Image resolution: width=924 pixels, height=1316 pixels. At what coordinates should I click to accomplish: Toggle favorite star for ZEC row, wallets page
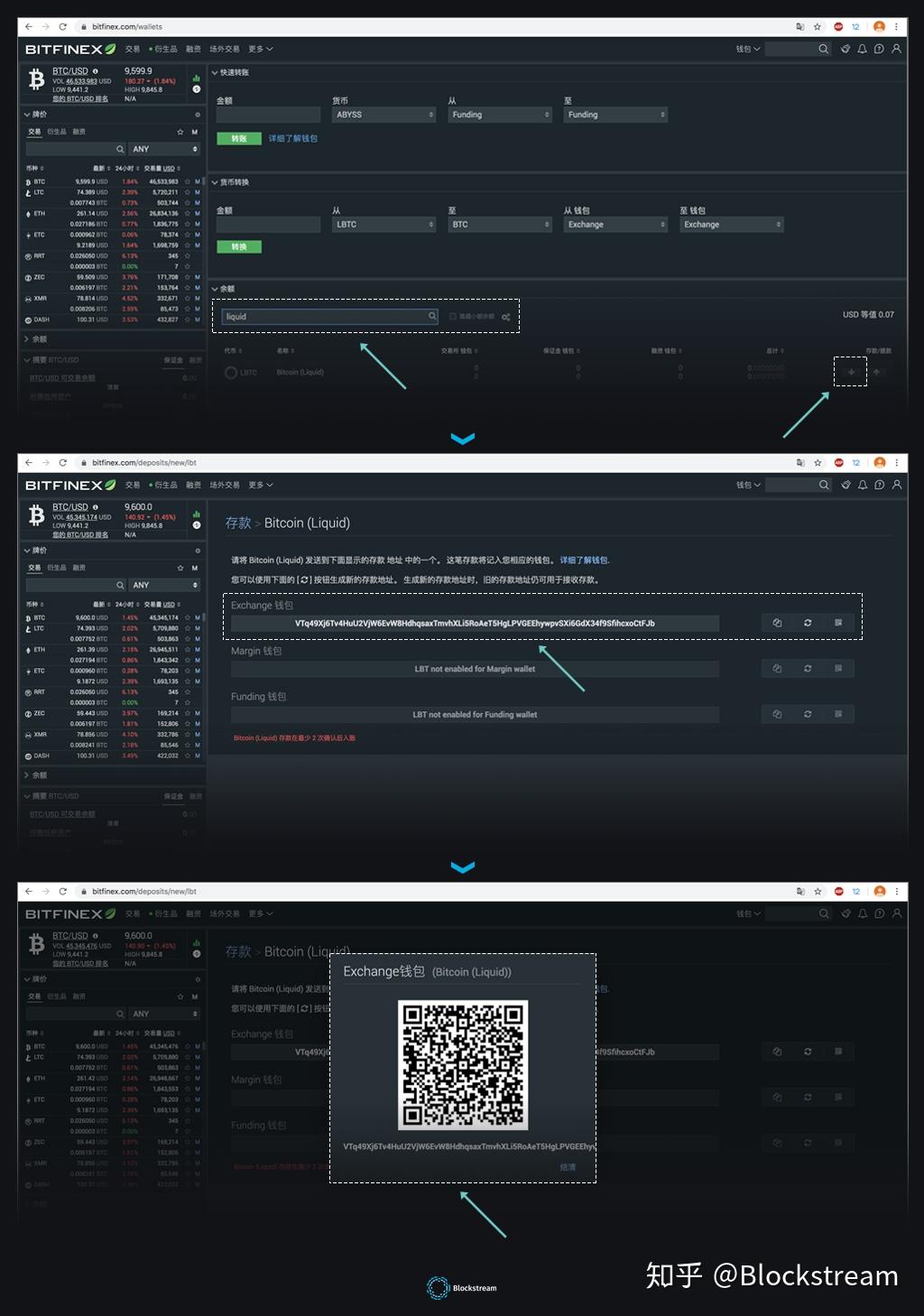click(187, 277)
